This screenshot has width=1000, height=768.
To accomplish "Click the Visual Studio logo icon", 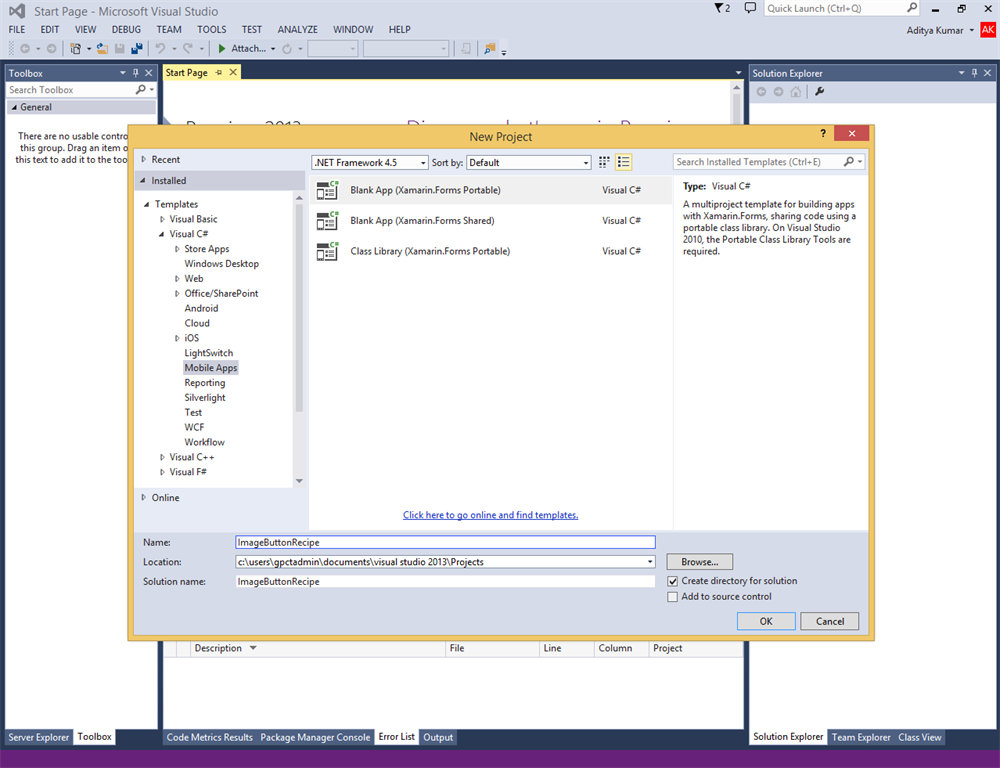I will (17, 11).
